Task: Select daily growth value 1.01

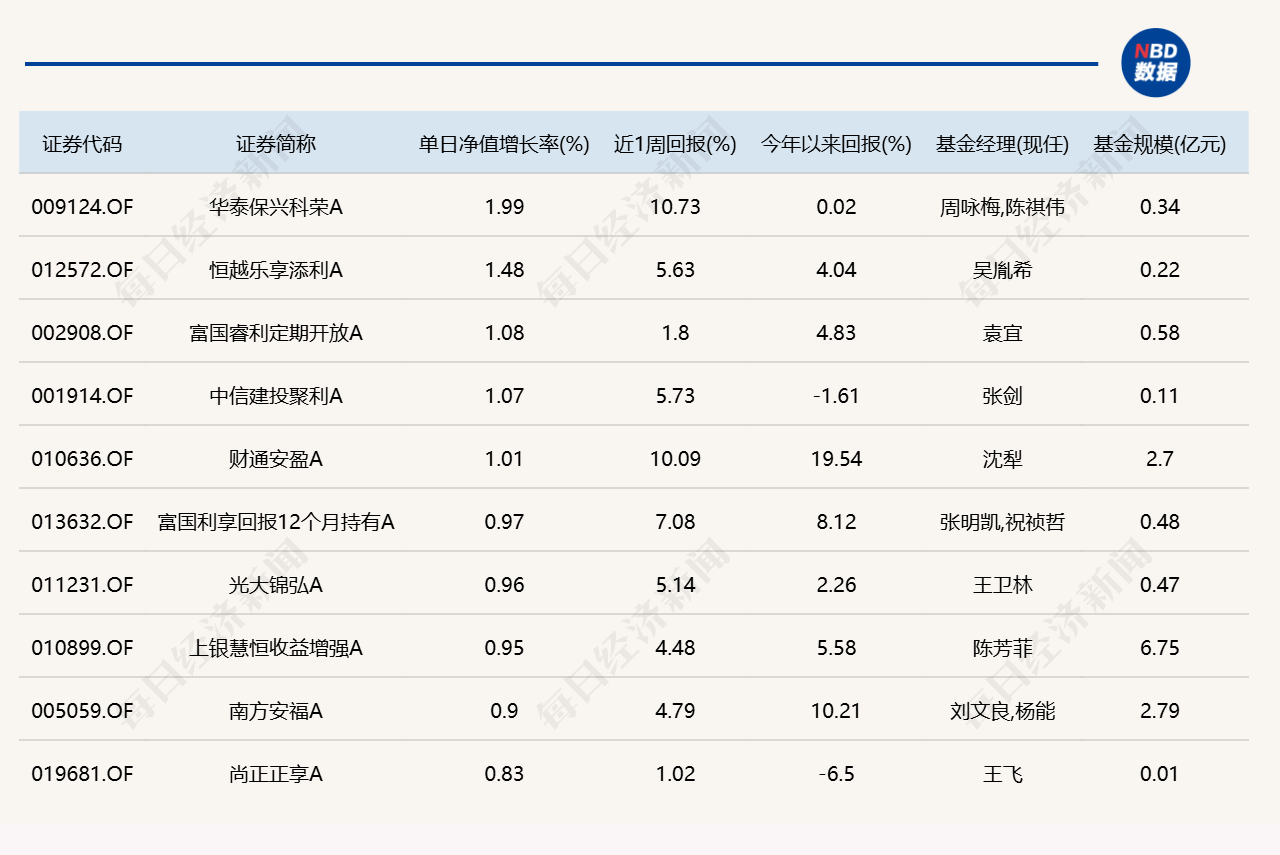Action: 504,459
